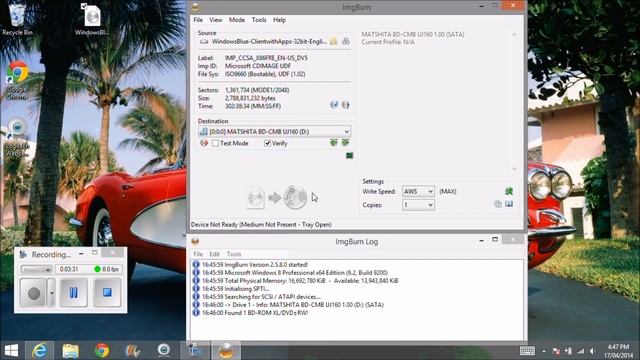Click the globe icon beside Time value
The height and width of the screenshot is (360, 640).
coord(334,105)
